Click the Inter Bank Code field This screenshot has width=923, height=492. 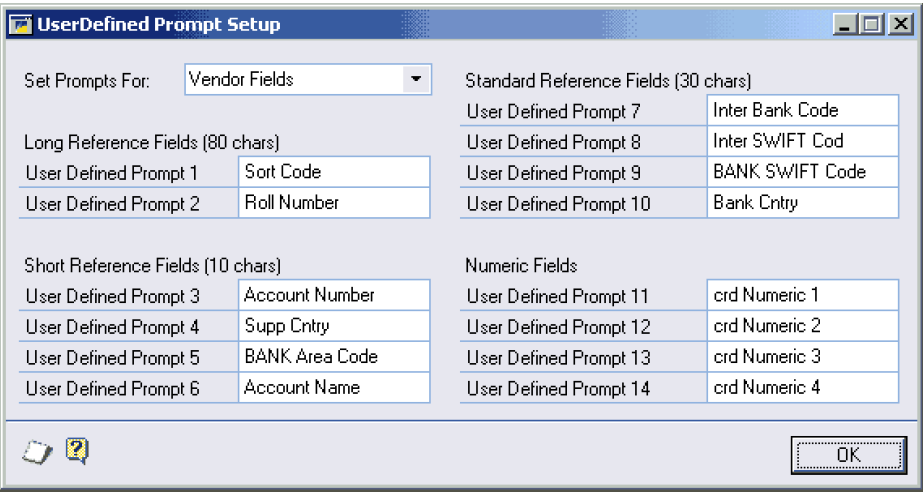click(802, 110)
